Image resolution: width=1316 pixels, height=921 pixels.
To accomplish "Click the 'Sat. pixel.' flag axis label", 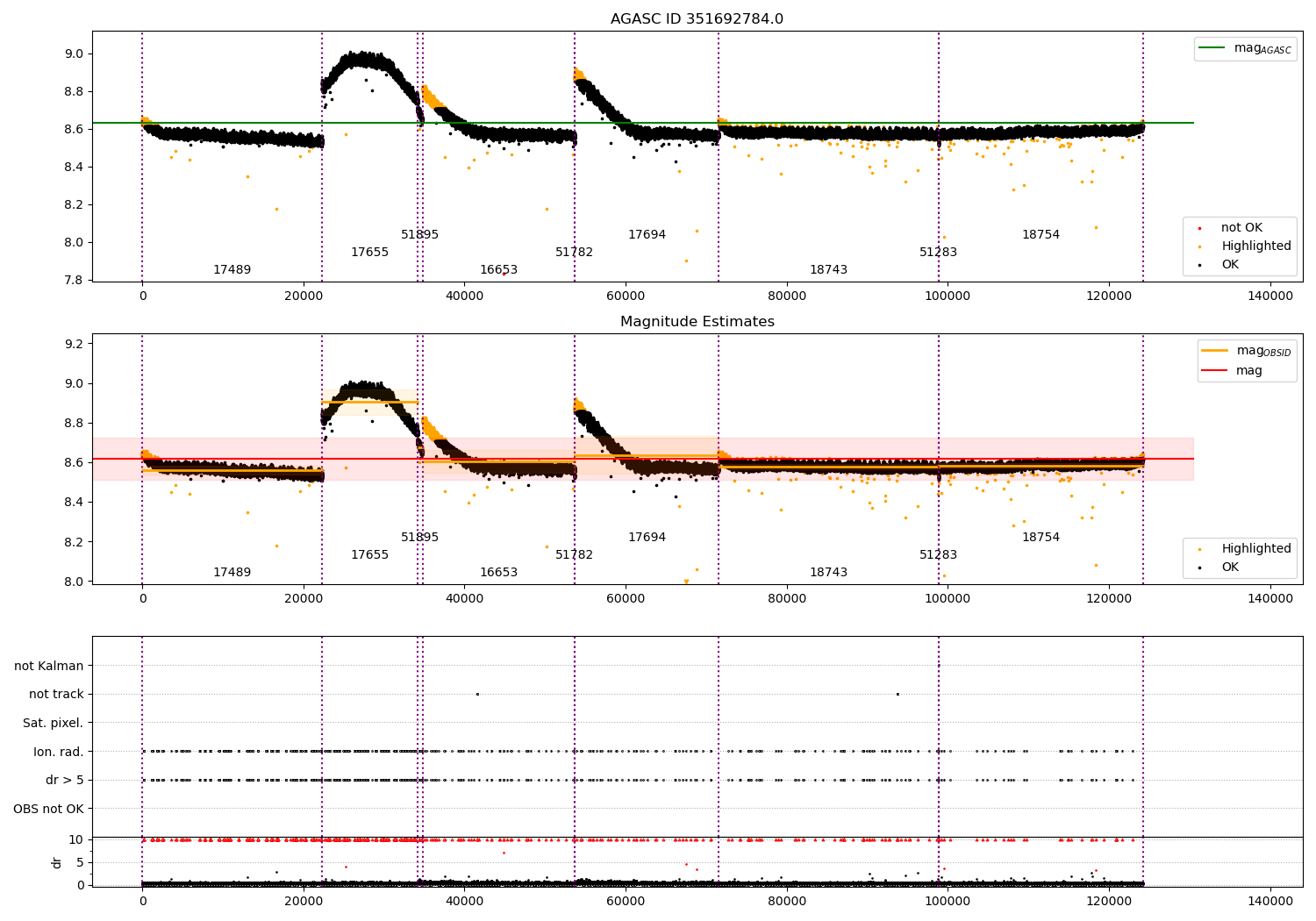I will (54, 723).
